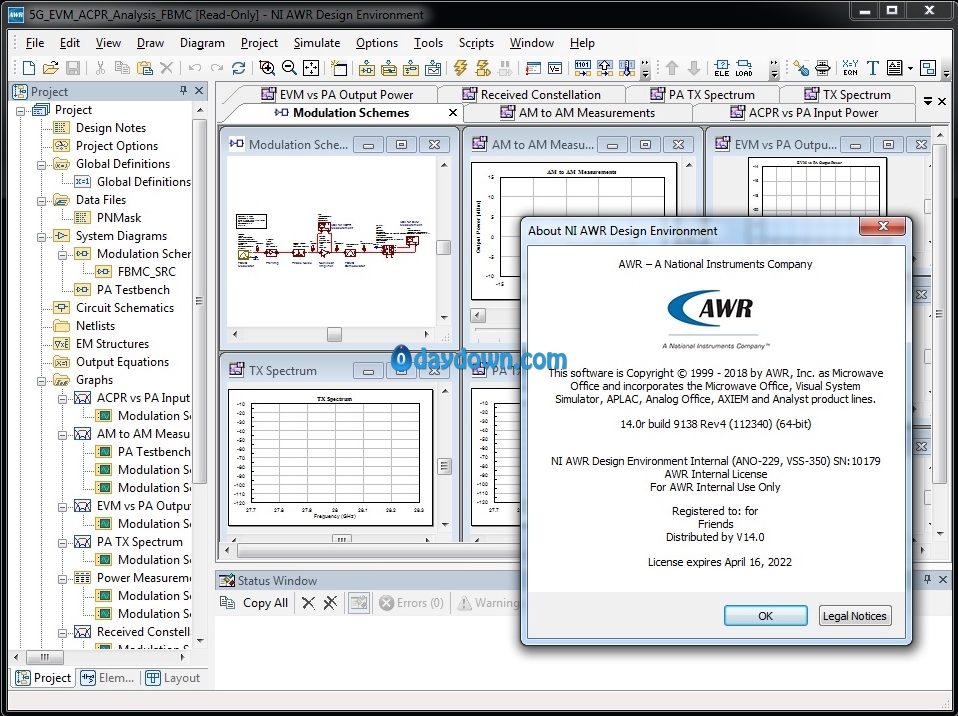Open the Scripts menu
958x716 pixels.
(476, 43)
